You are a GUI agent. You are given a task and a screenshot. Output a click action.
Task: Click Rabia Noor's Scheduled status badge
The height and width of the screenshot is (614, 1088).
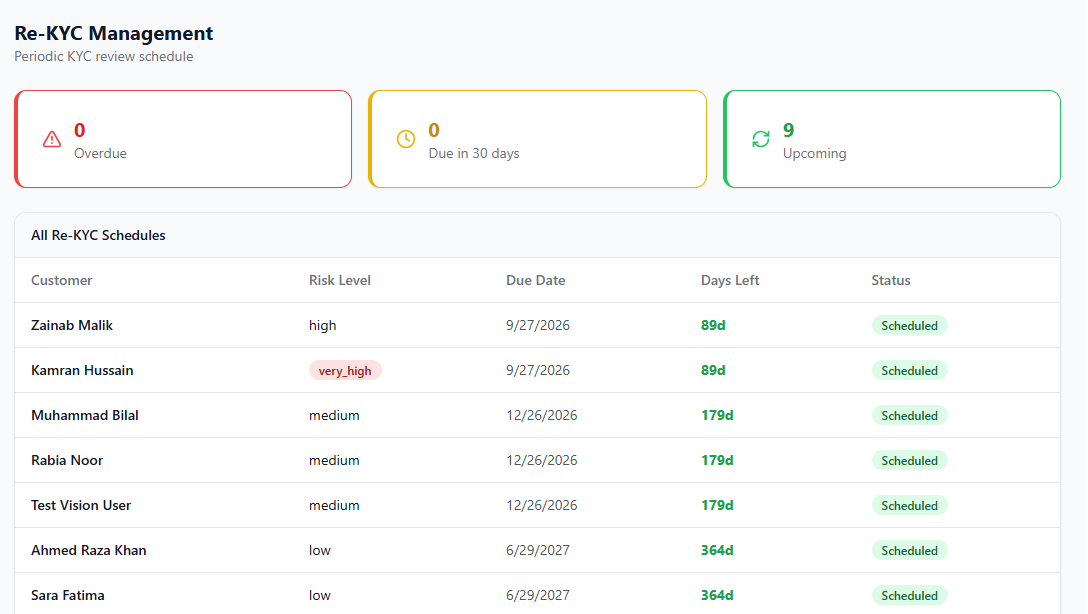click(x=910, y=461)
